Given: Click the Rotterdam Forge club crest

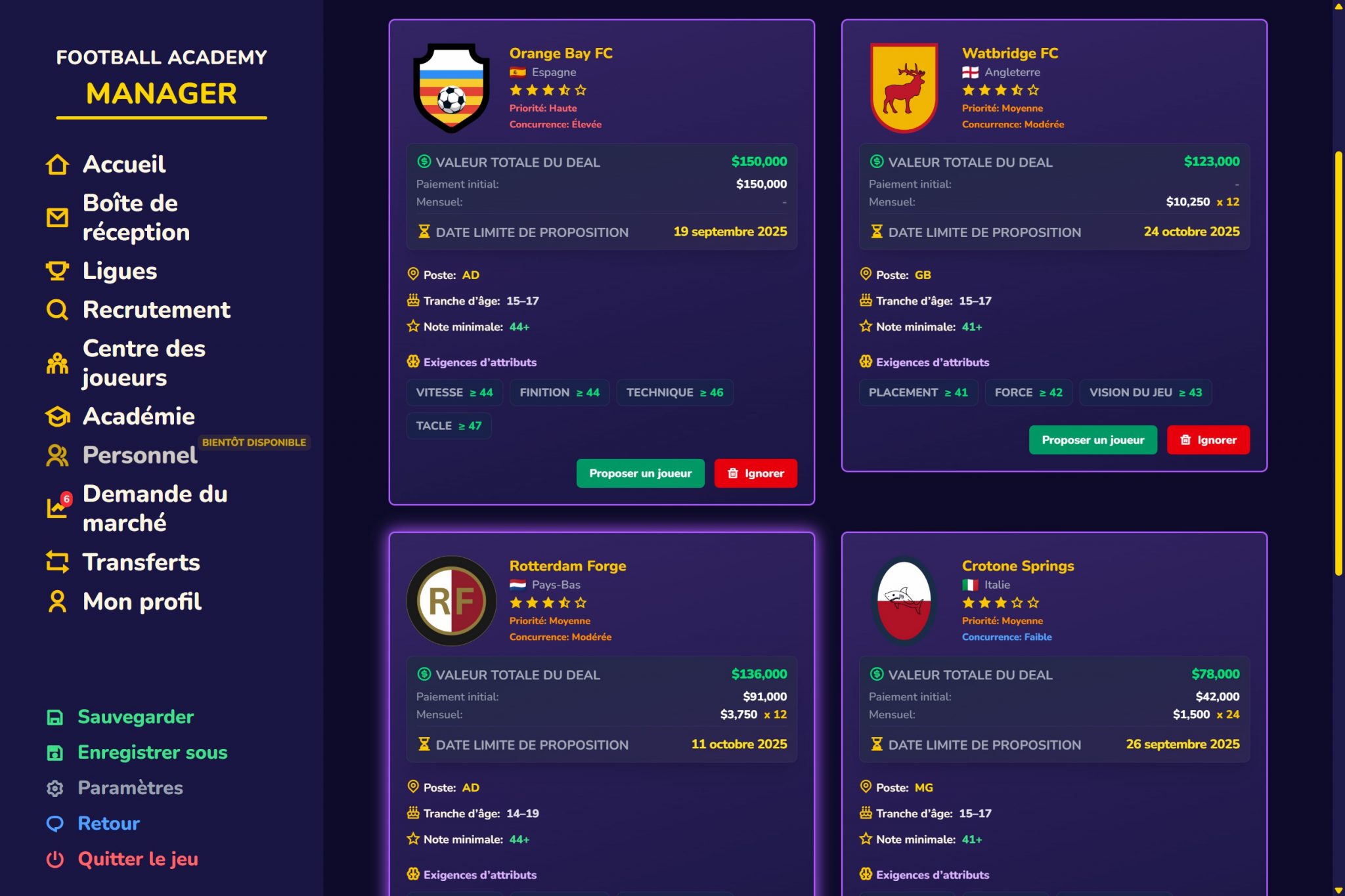Looking at the screenshot, I should [x=451, y=601].
